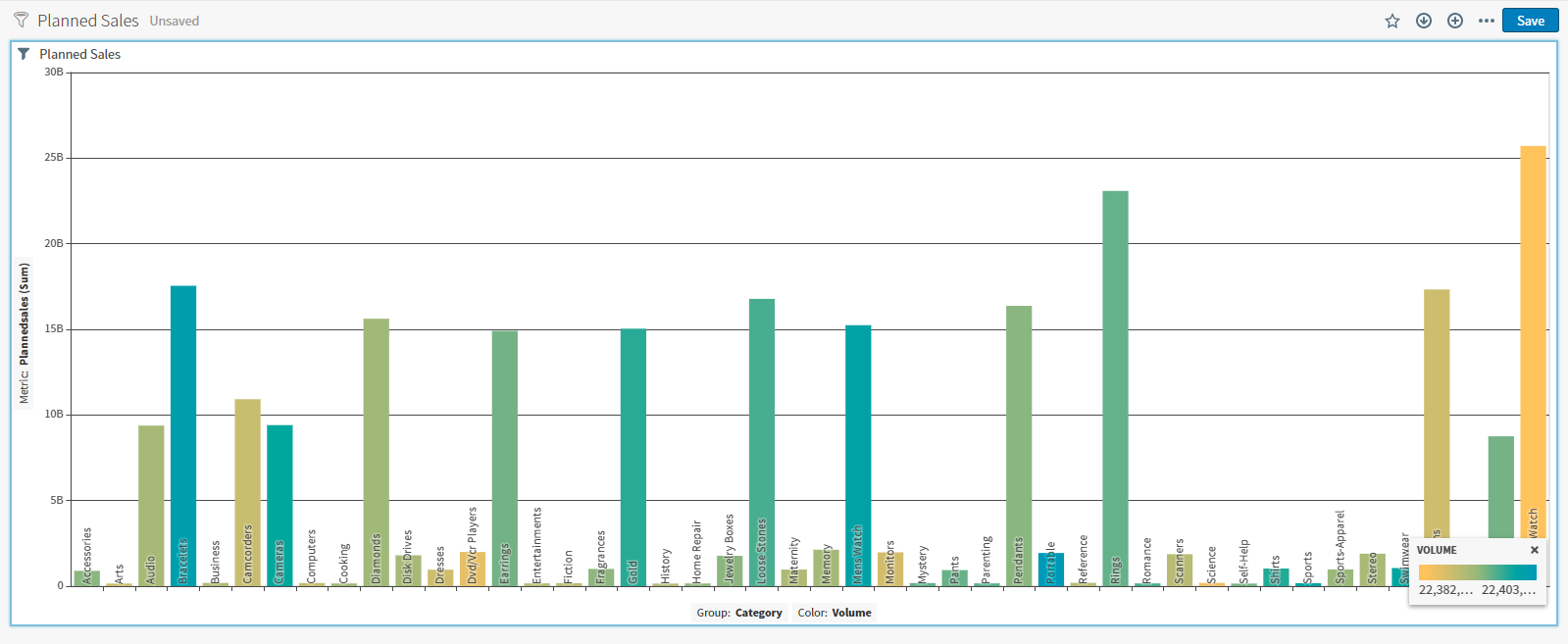Click the circled plus add icon
Viewport: 1568px width, 644px height.
point(1455,21)
